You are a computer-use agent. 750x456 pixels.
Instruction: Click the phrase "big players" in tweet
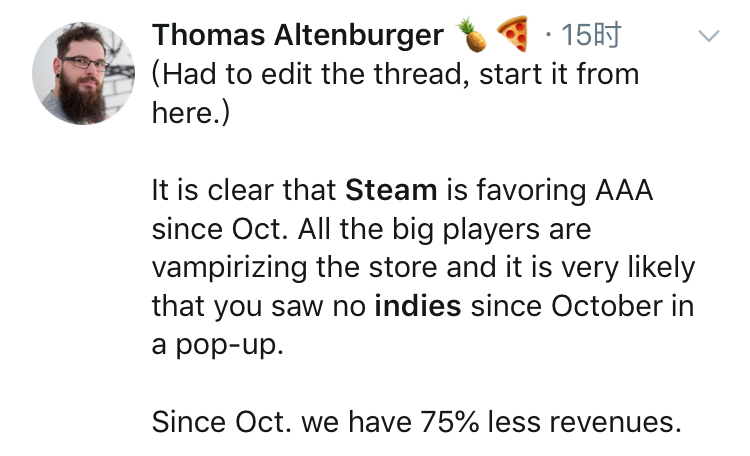click(466, 229)
